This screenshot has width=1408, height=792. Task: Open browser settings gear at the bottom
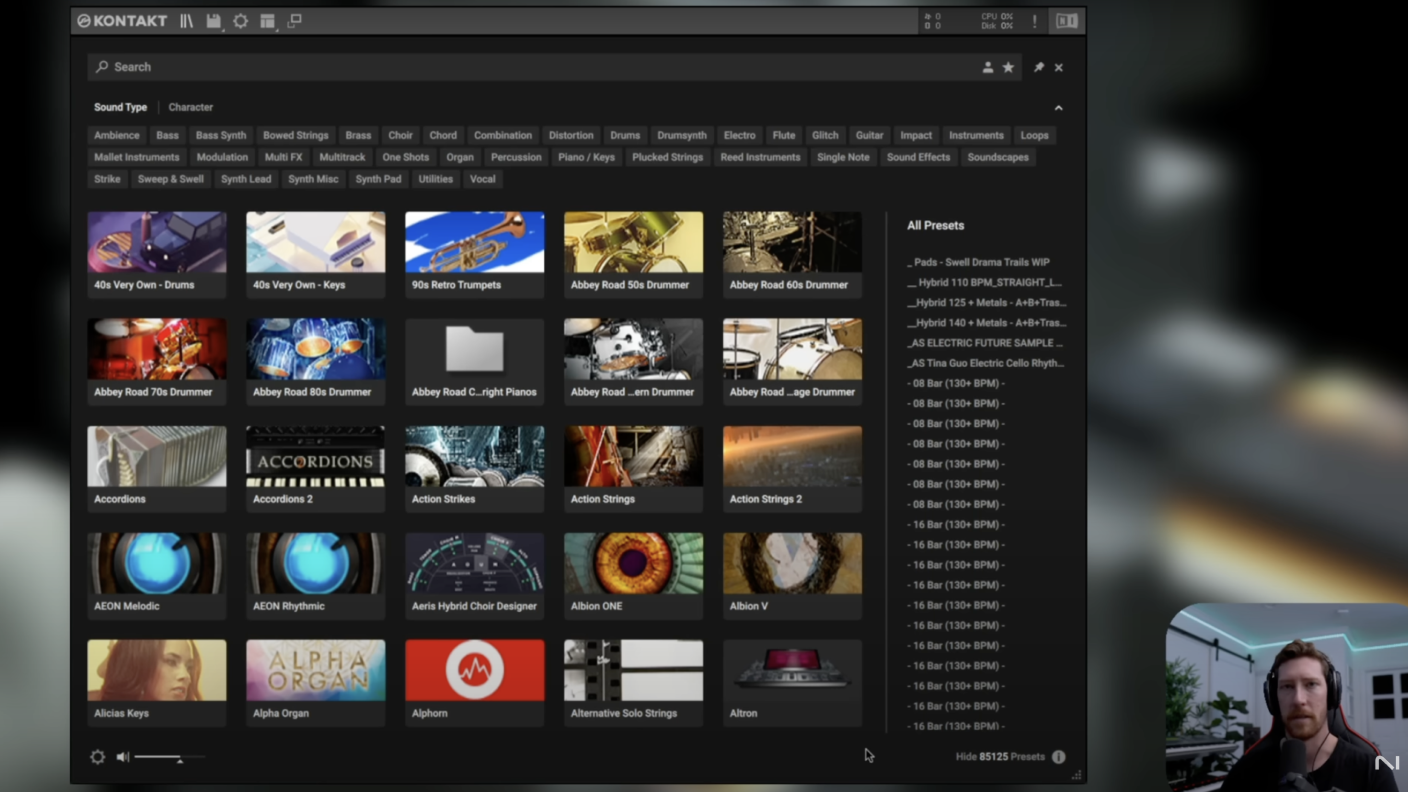(x=97, y=757)
